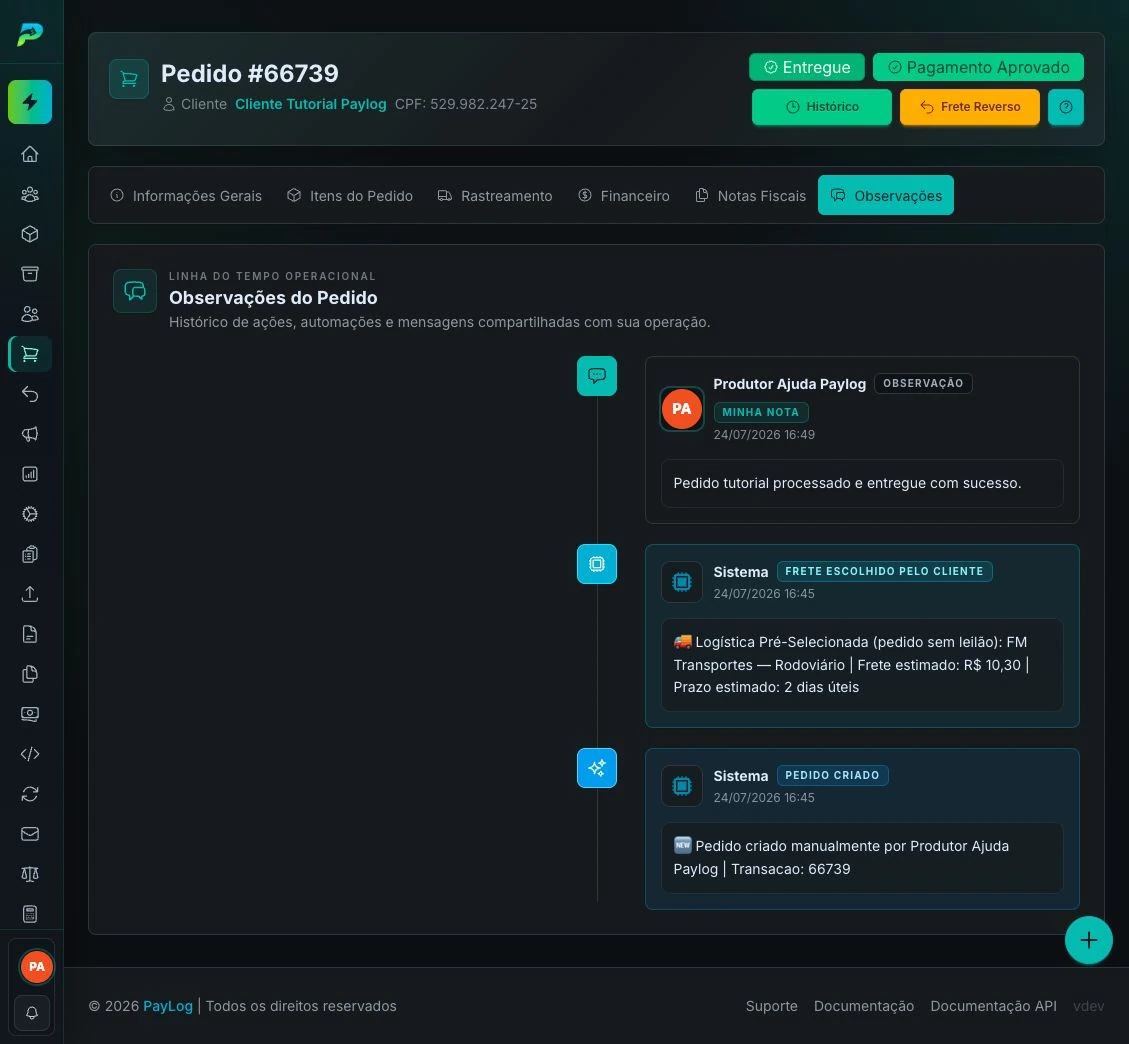The height and width of the screenshot is (1044, 1129).
Task: Open the two-users icon in the sidebar
Action: [x=30, y=314]
